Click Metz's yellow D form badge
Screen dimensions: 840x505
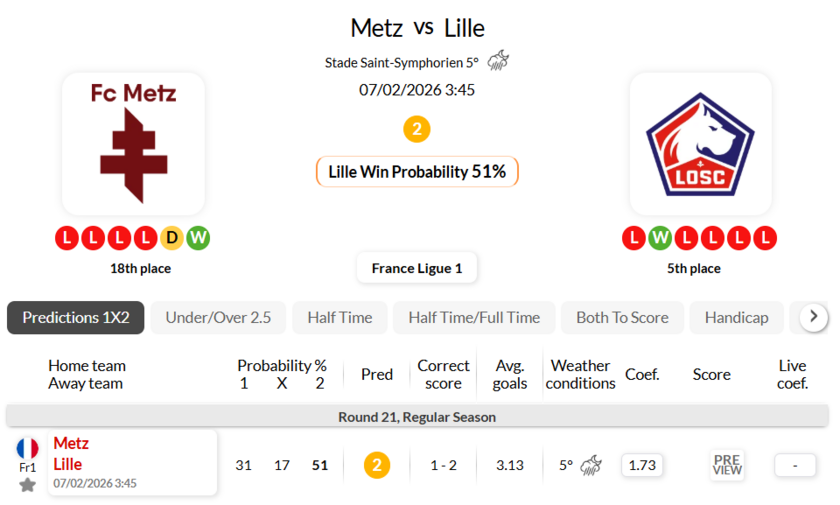(172, 238)
